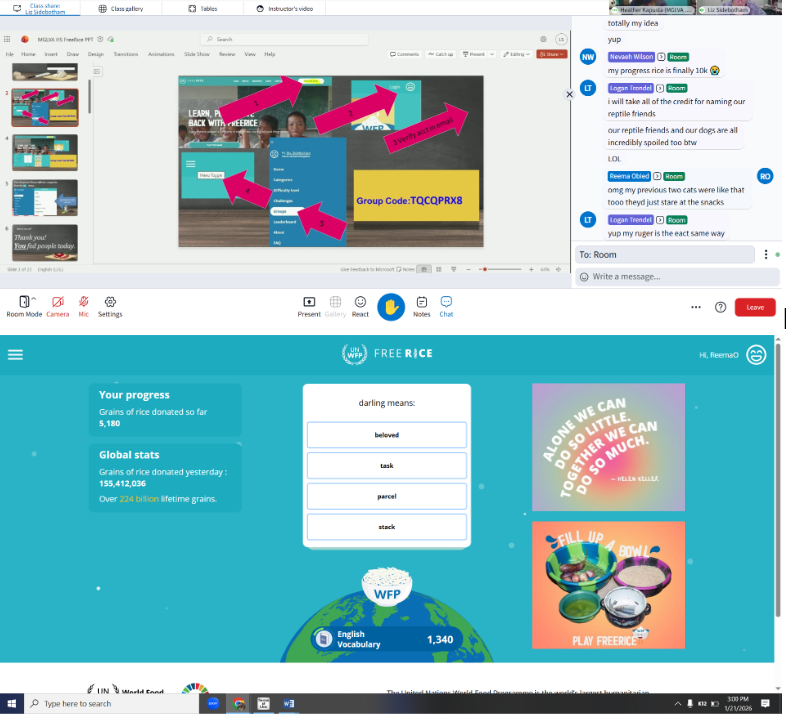The image size is (786, 715).
Task: Choose the answer task
Action: (x=386, y=466)
